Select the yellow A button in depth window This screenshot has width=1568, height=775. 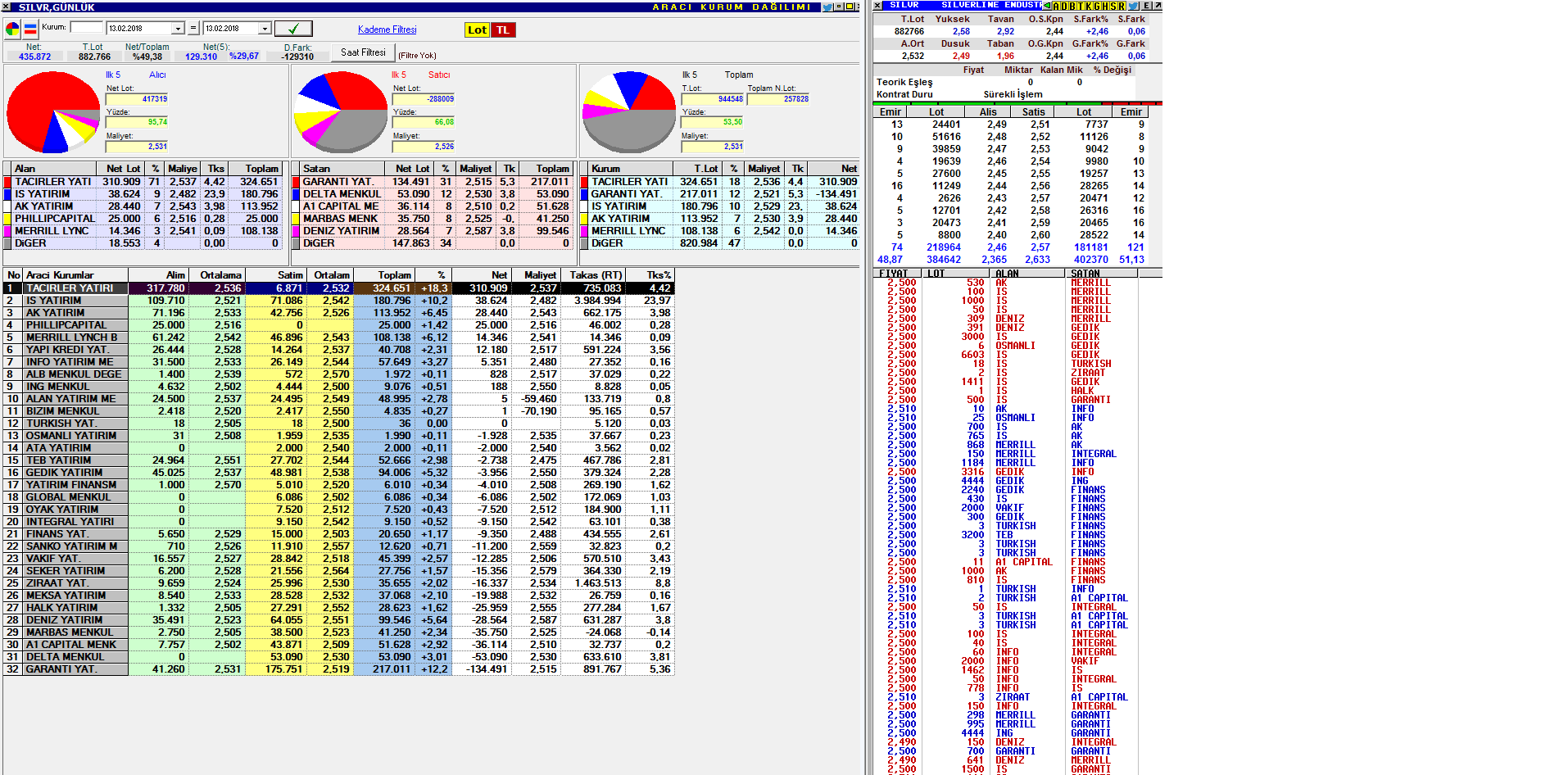pyautogui.click(x=1056, y=6)
